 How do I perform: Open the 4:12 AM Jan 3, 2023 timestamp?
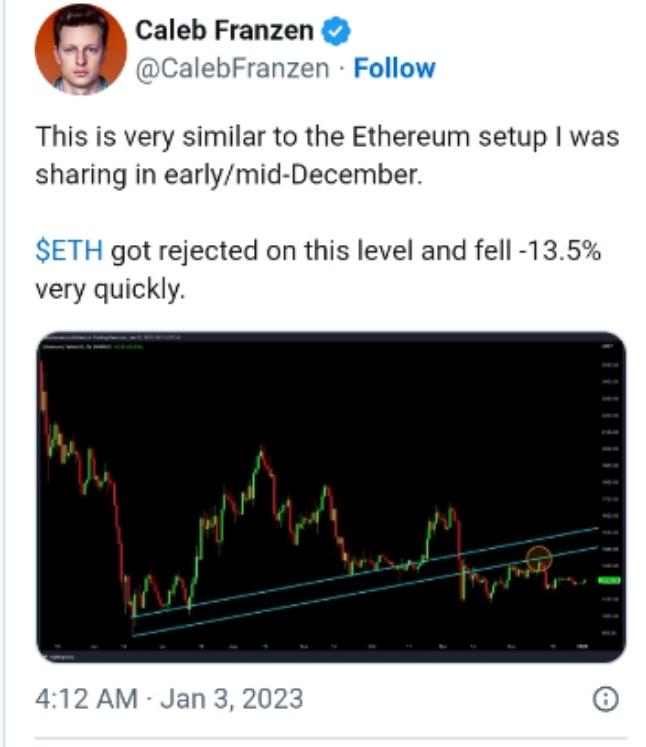[x=169, y=699]
